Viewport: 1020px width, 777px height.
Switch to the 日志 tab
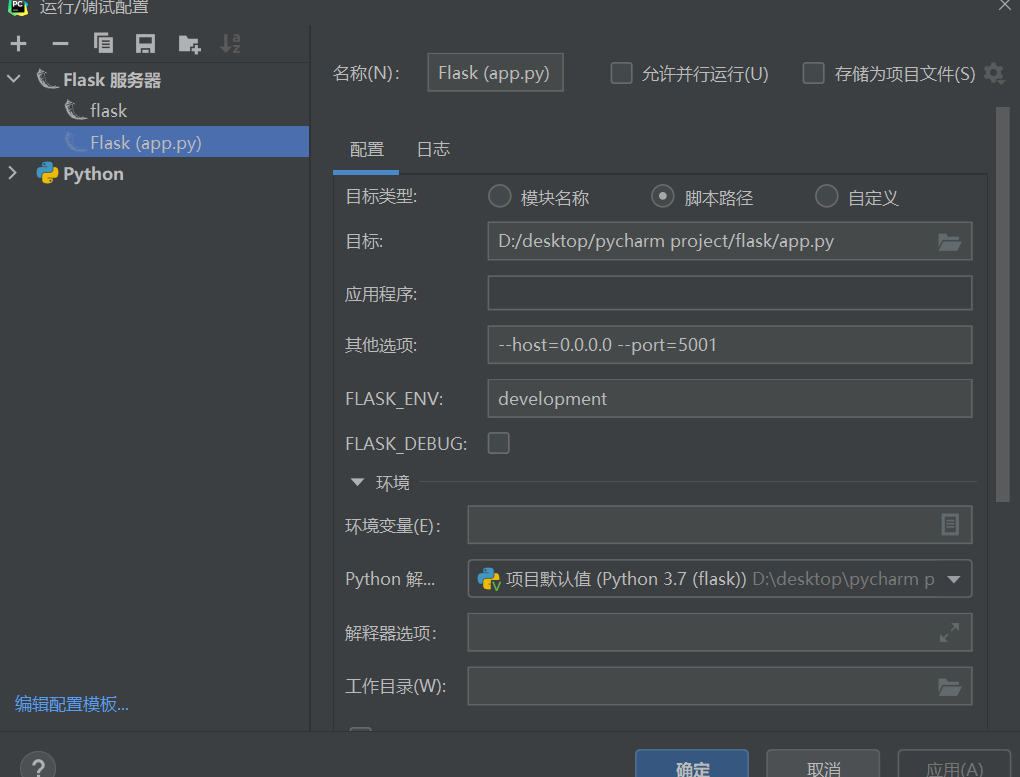click(x=432, y=149)
